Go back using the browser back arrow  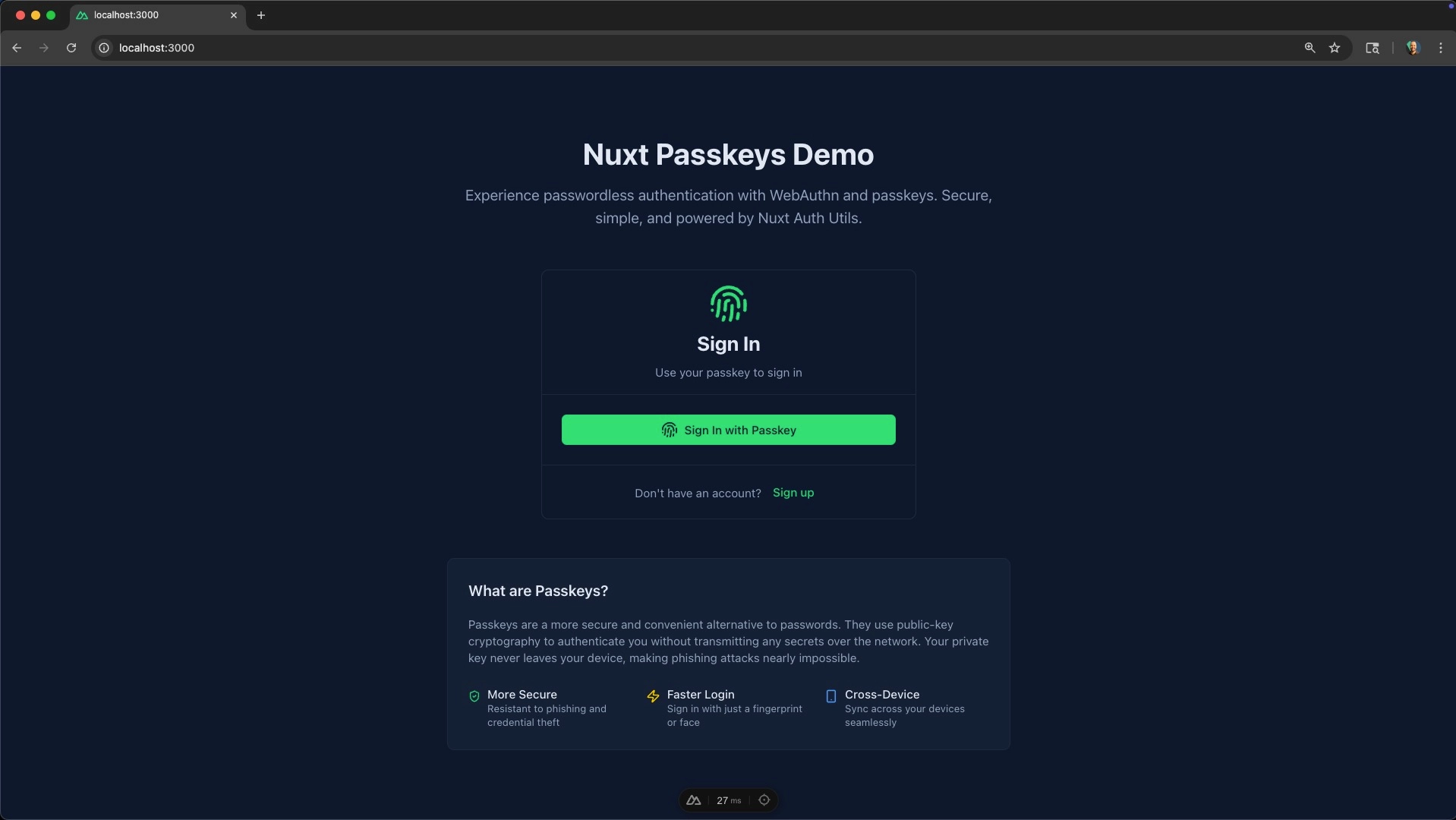tap(17, 48)
